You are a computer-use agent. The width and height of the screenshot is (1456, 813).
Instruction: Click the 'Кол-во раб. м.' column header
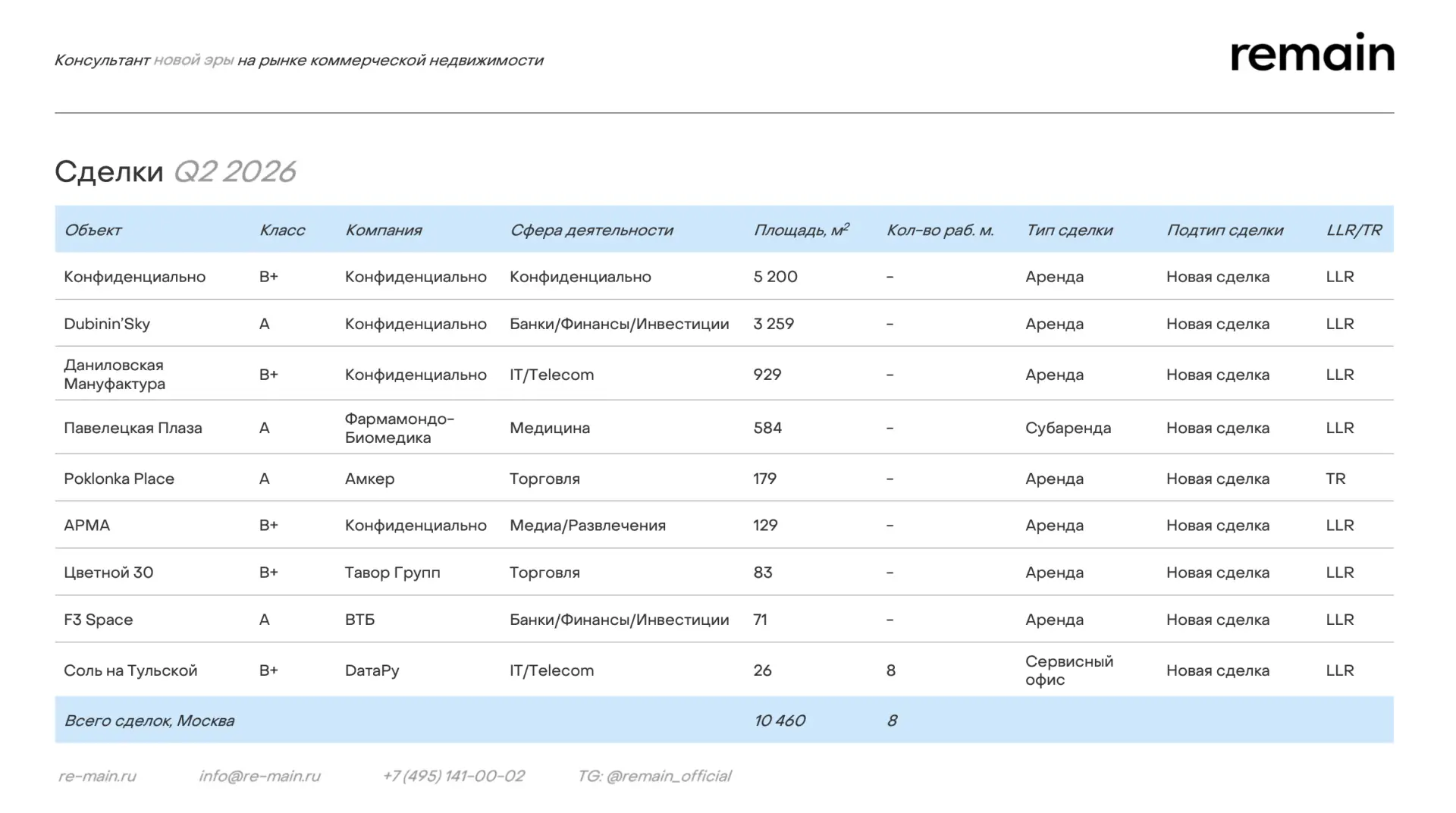(x=940, y=230)
